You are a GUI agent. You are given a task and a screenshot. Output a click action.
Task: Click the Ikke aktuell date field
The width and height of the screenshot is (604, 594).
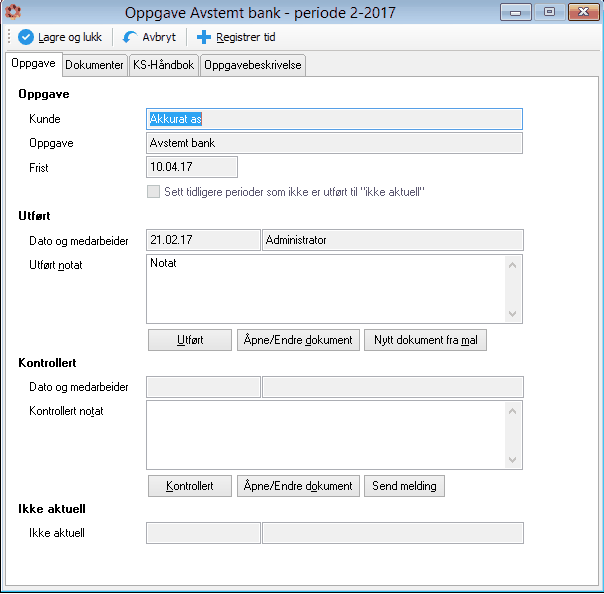coord(203,533)
